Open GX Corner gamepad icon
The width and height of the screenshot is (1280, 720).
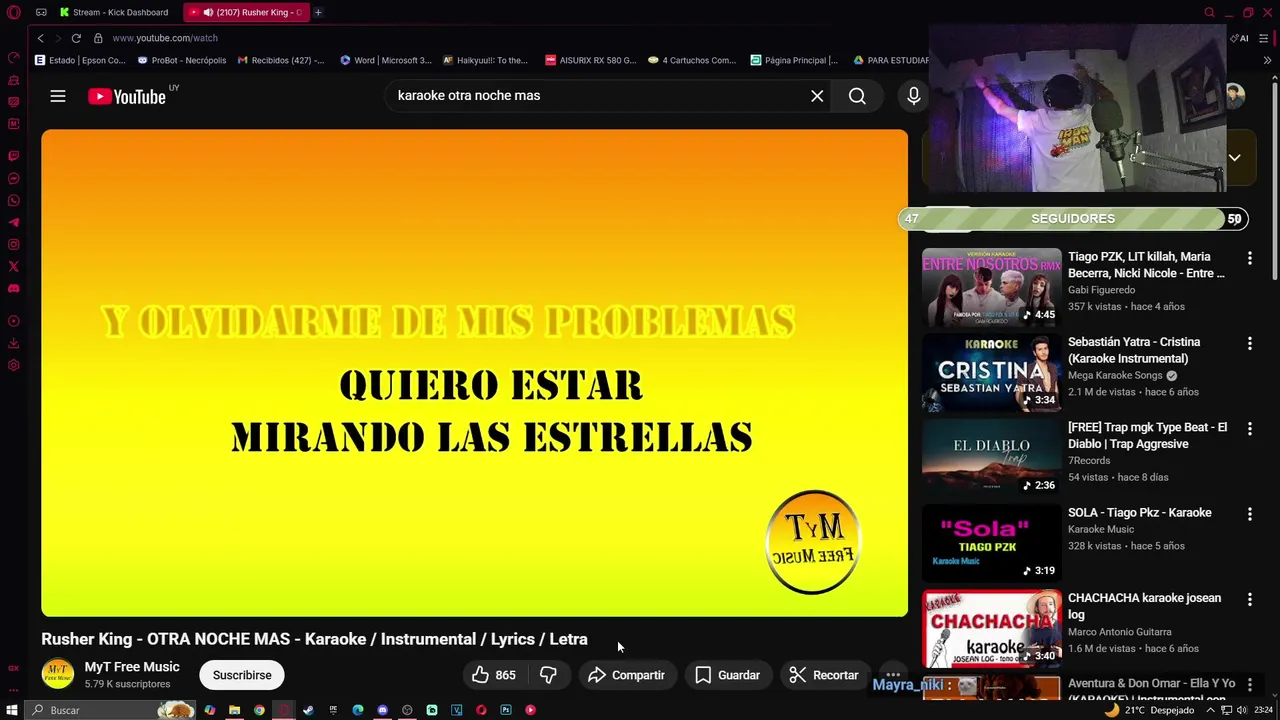click(41, 12)
